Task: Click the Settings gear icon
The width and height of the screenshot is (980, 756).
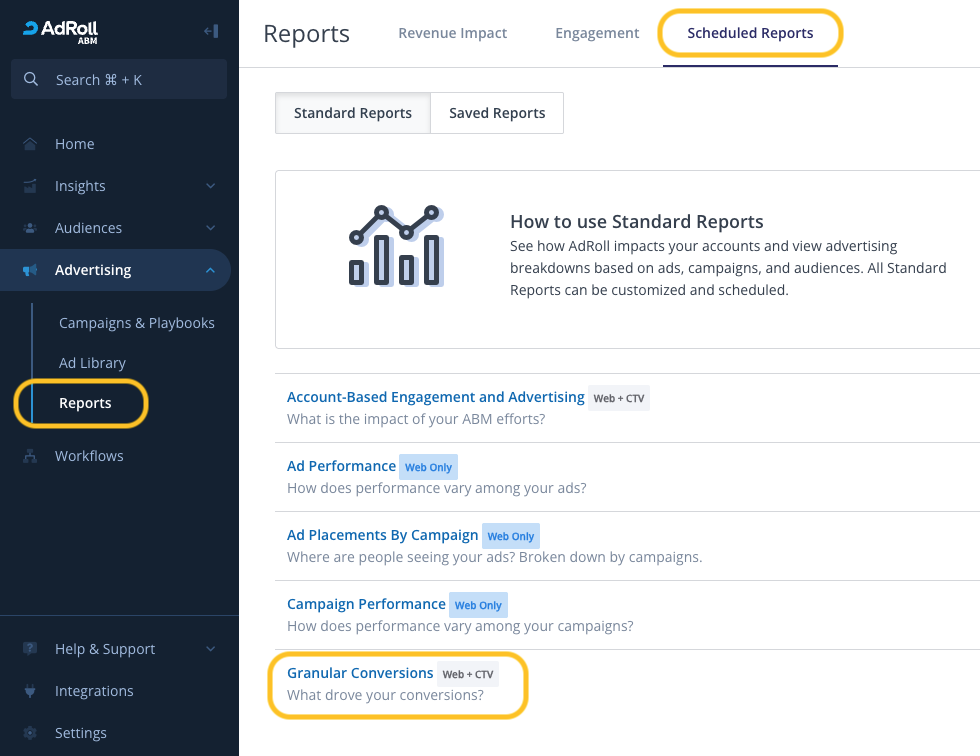Action: click(x=31, y=733)
